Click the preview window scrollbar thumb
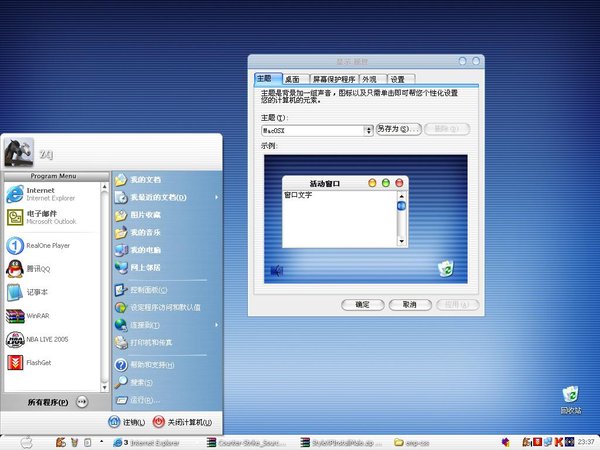The height and width of the screenshot is (450, 600). click(x=401, y=206)
